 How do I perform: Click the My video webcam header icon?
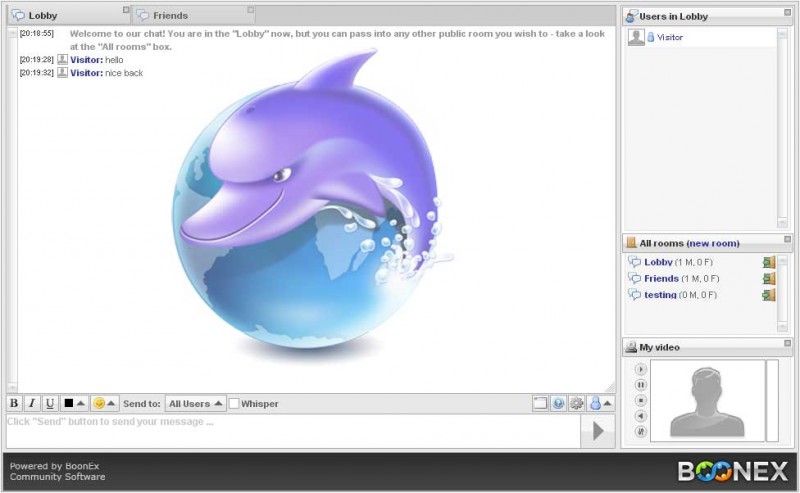[x=632, y=347]
